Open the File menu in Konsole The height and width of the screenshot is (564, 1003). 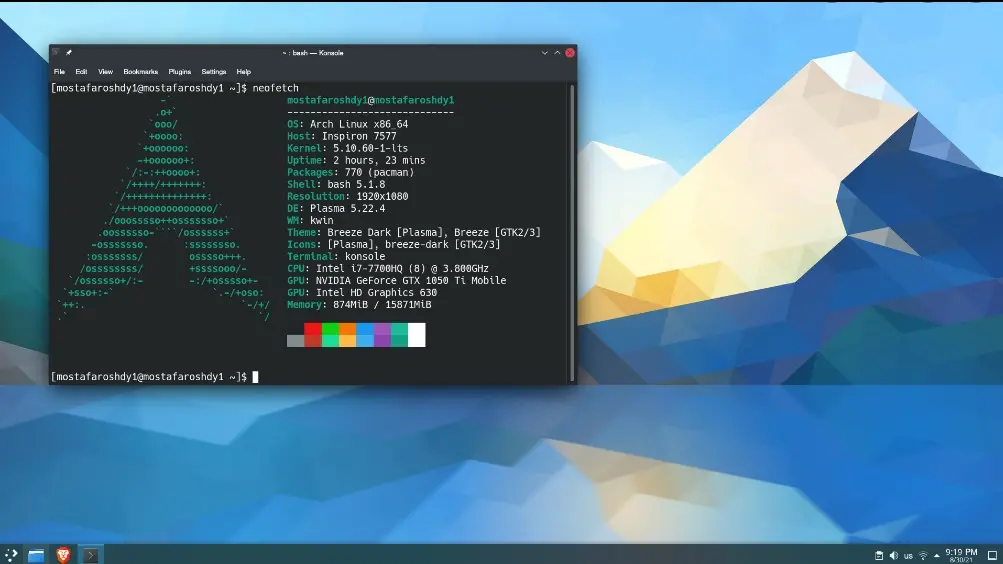point(59,72)
